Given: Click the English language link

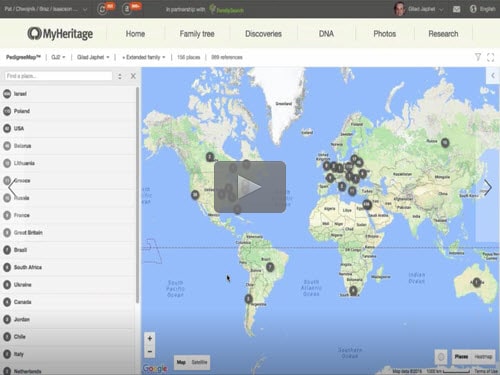Looking at the screenshot, I should (x=488, y=9).
